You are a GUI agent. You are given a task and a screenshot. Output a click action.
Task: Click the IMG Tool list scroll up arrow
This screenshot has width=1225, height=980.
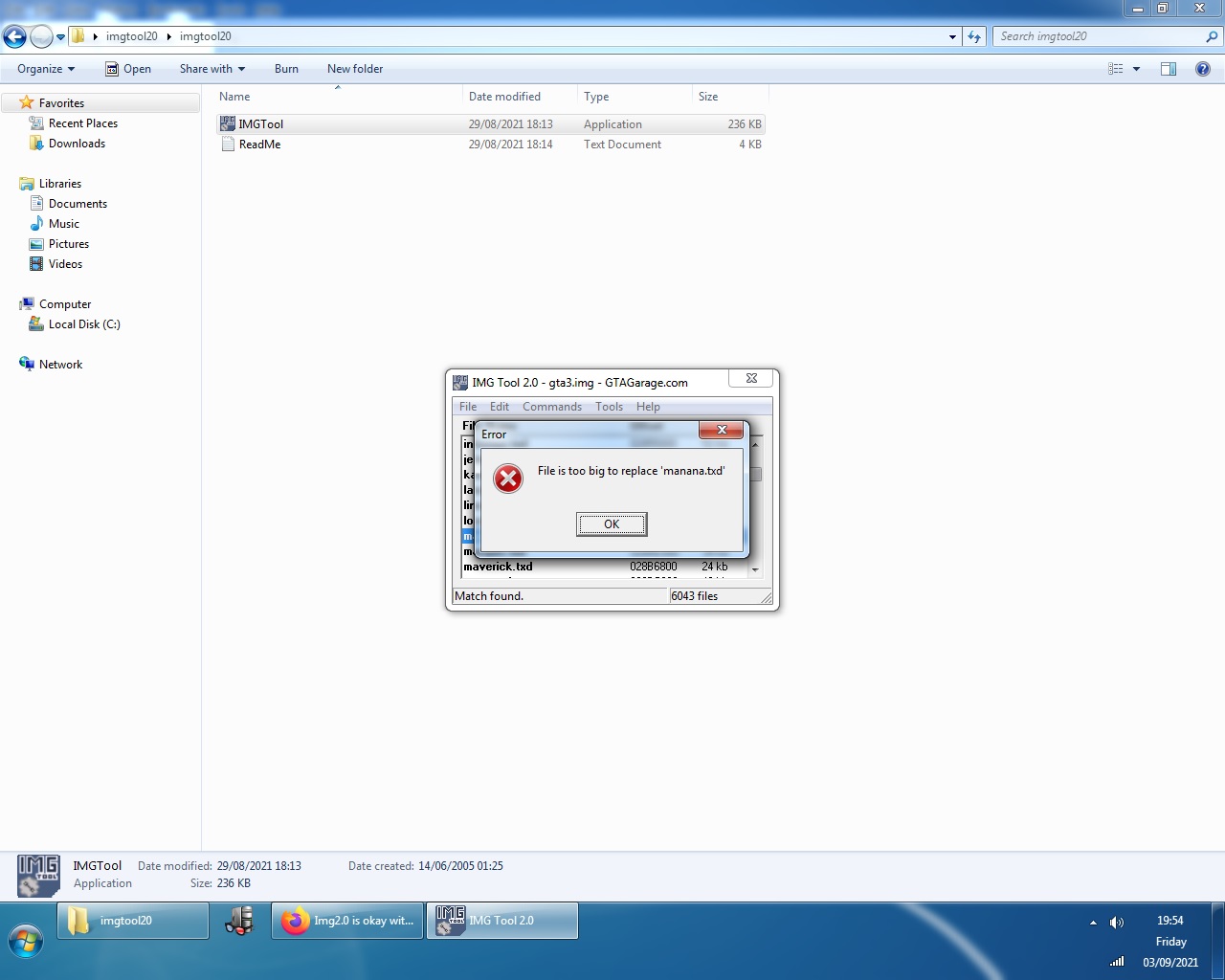click(755, 445)
